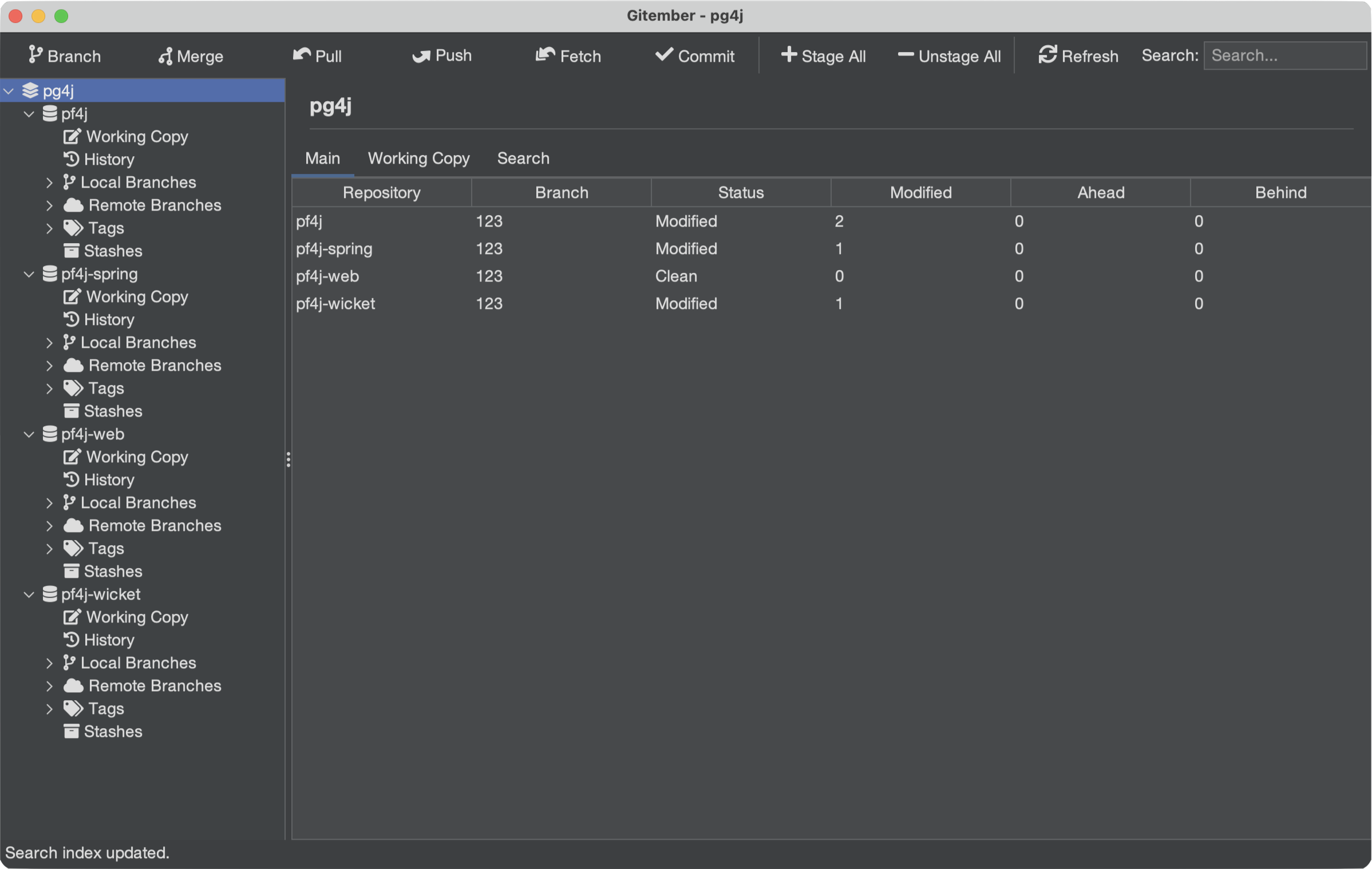Click the pf4j-wicket repository database icon
Image resolution: width=1372 pixels, height=869 pixels.
(x=50, y=594)
